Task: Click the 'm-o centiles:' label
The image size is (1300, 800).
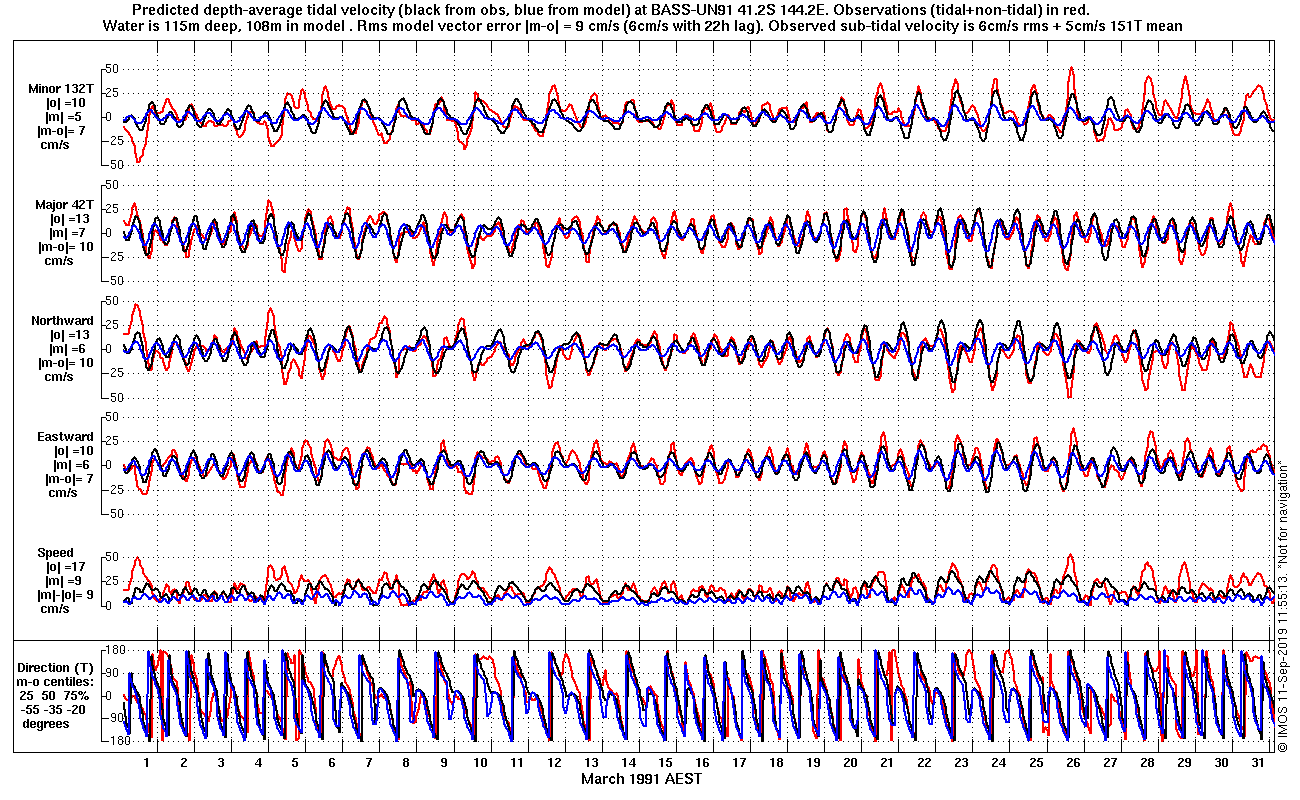Action: [x=57, y=681]
